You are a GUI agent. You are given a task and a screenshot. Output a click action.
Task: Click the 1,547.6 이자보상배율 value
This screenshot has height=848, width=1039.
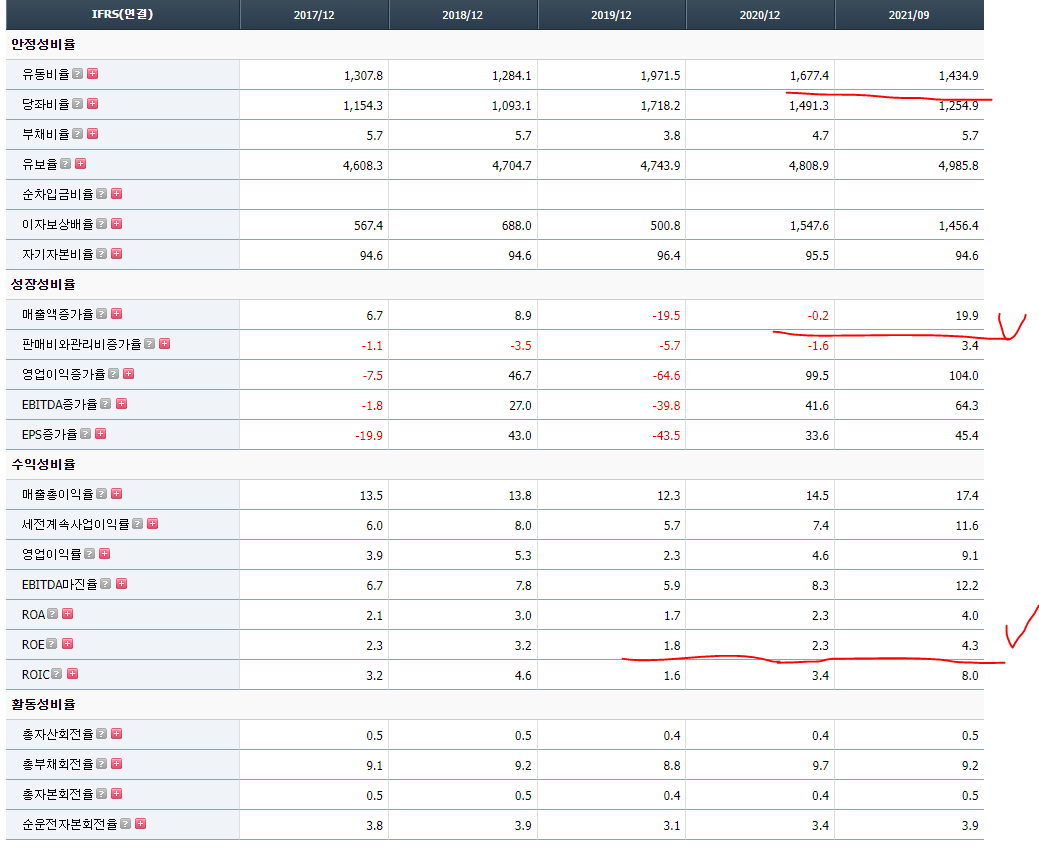(809, 226)
